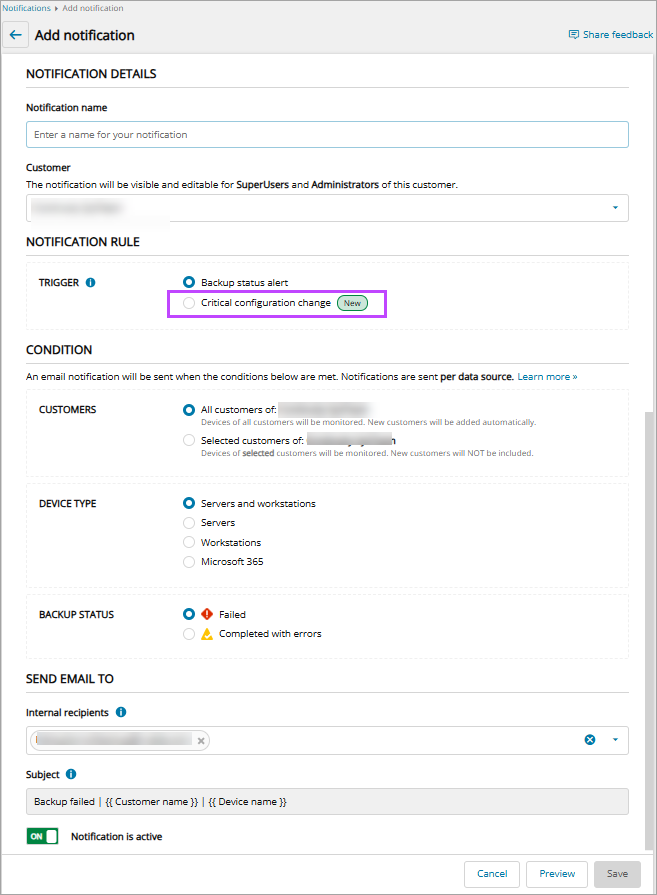Click the Preview button
Viewport: 657px width, 895px height.
pyautogui.click(x=557, y=874)
